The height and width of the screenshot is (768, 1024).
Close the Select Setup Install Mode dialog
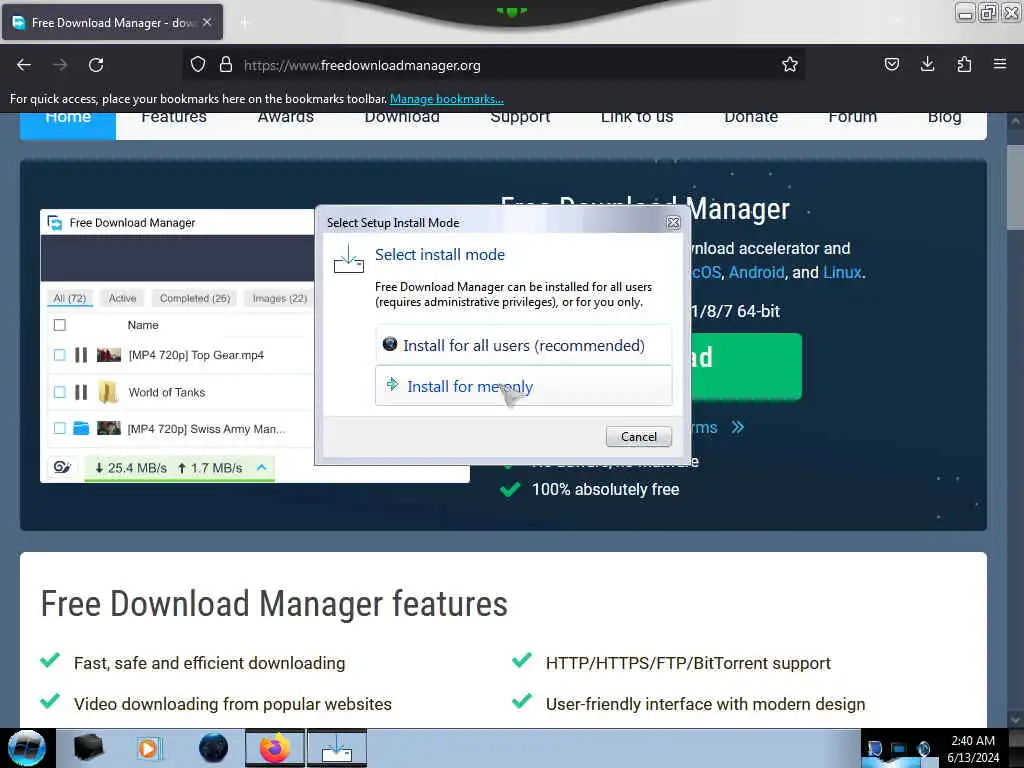point(673,223)
